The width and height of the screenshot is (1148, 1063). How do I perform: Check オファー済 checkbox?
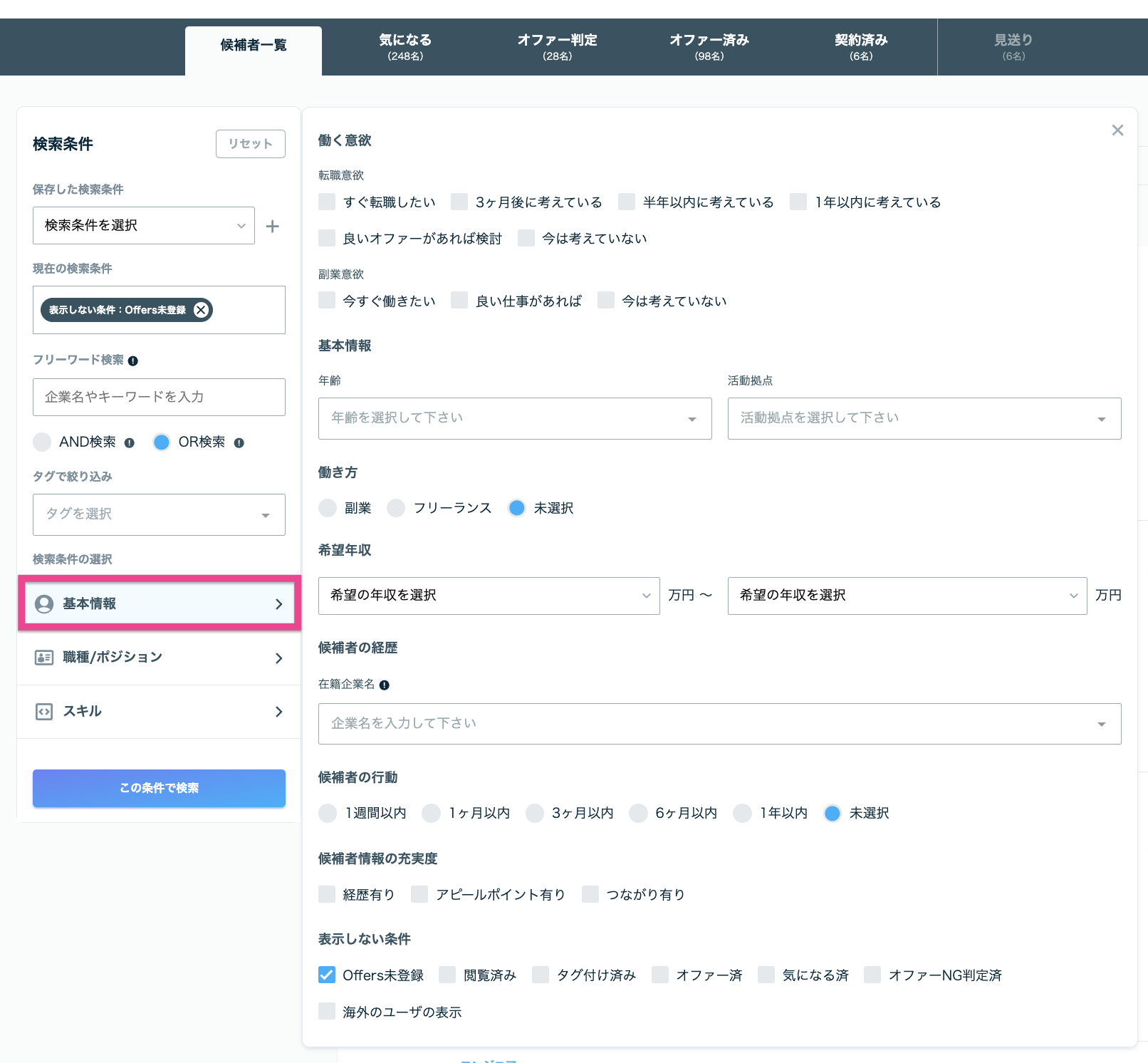point(660,975)
